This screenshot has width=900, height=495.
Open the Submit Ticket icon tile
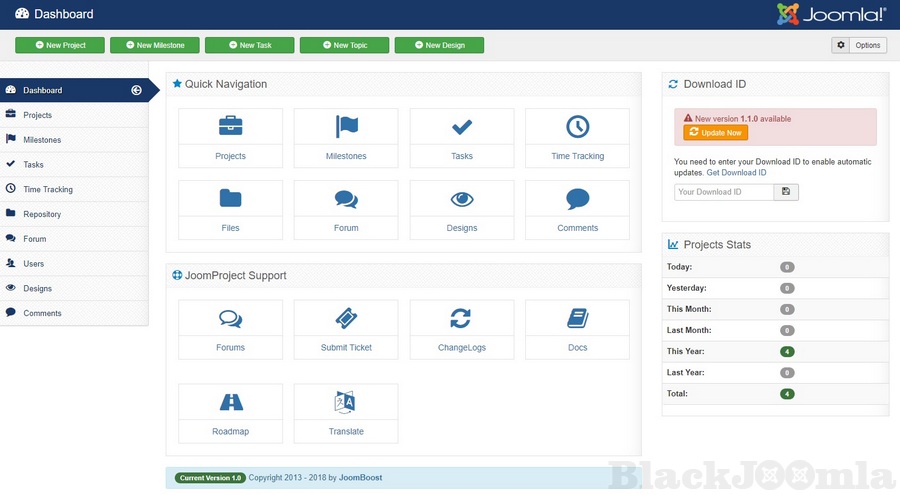click(x=346, y=329)
